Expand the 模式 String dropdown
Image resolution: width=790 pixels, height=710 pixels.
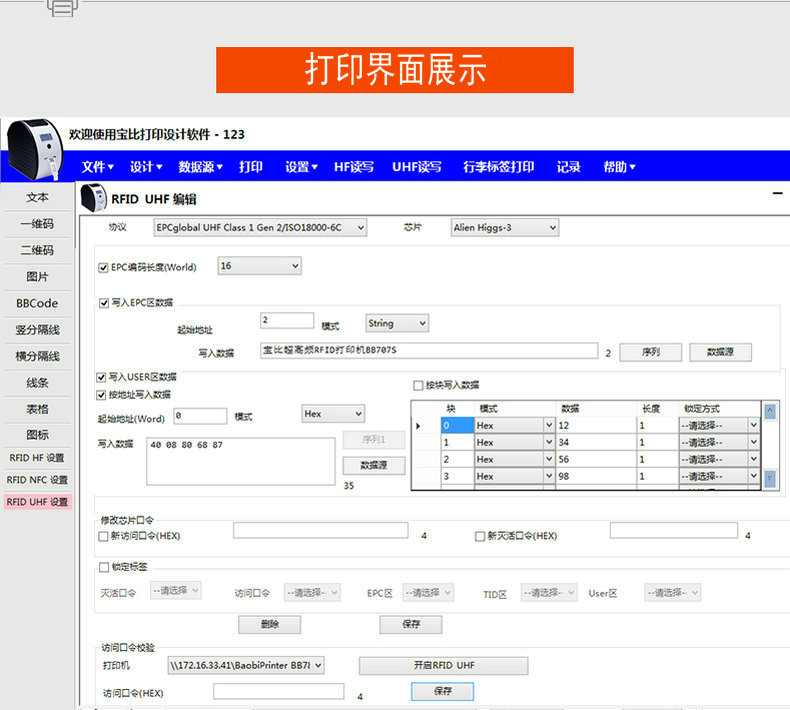point(396,323)
